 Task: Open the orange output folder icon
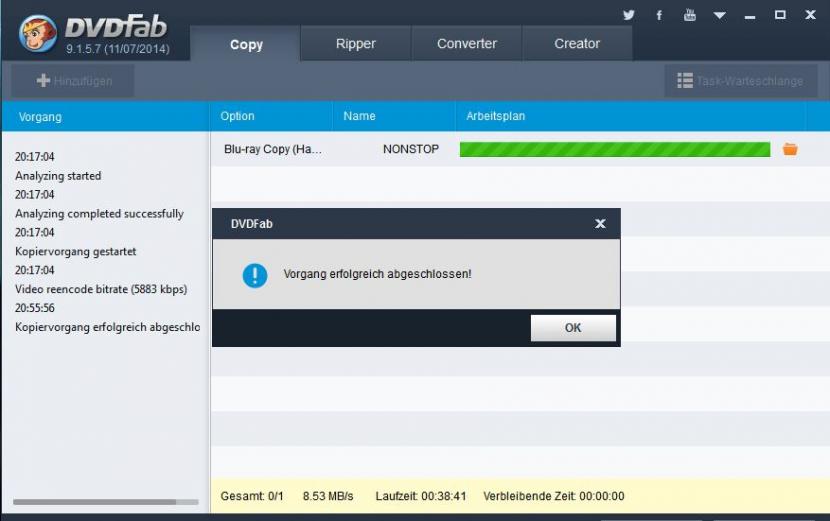(x=790, y=149)
